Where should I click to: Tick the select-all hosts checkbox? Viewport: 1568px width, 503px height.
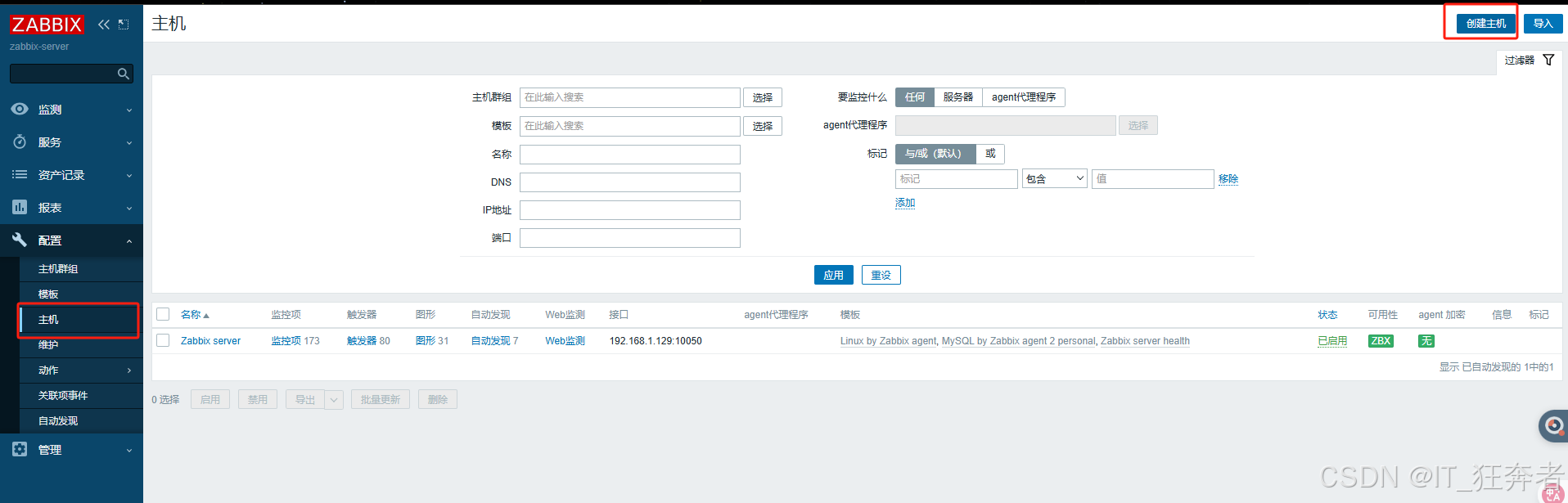click(163, 314)
